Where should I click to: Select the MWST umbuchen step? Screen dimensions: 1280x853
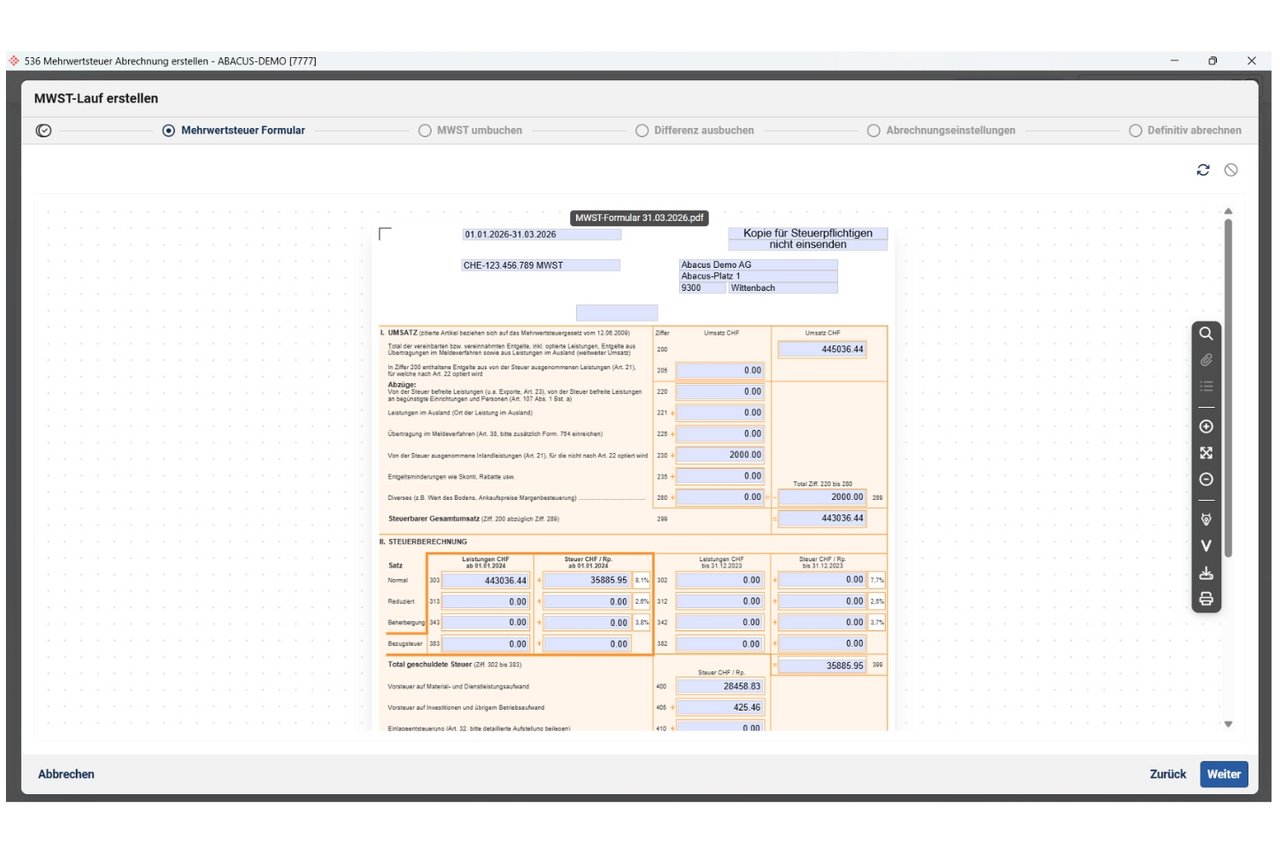(x=470, y=130)
